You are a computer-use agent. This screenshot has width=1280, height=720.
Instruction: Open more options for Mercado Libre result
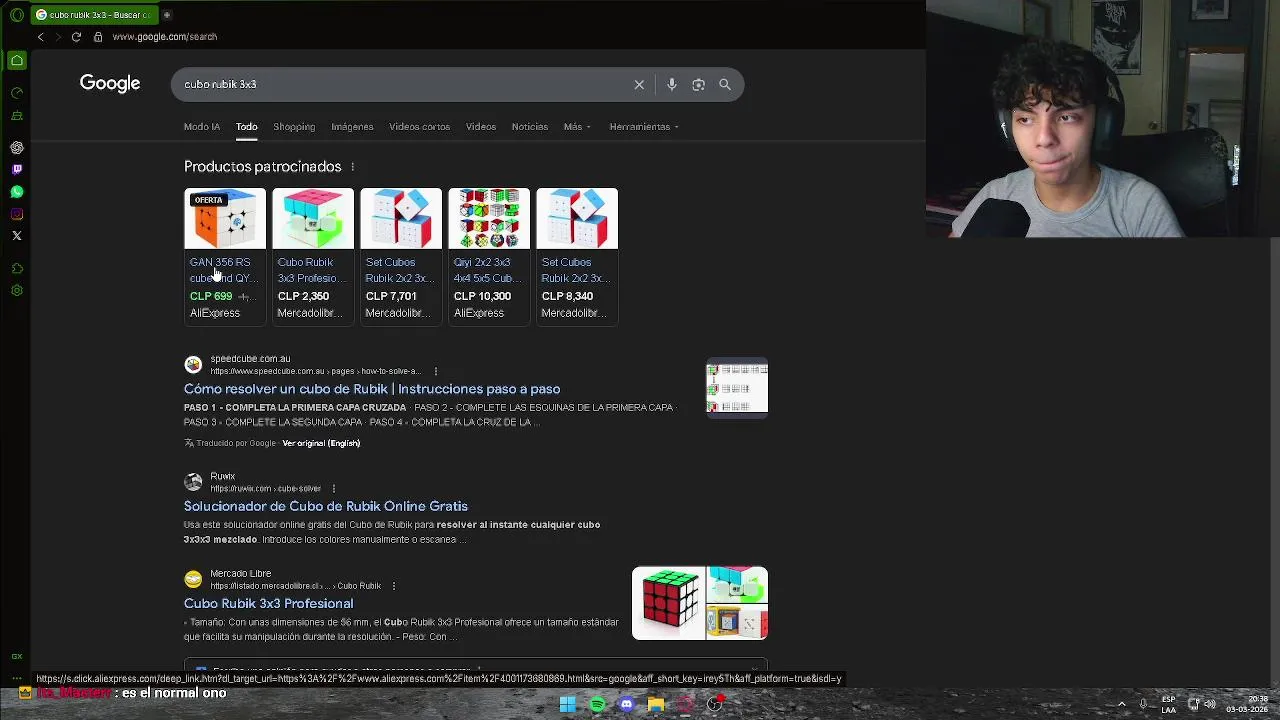[x=393, y=586]
